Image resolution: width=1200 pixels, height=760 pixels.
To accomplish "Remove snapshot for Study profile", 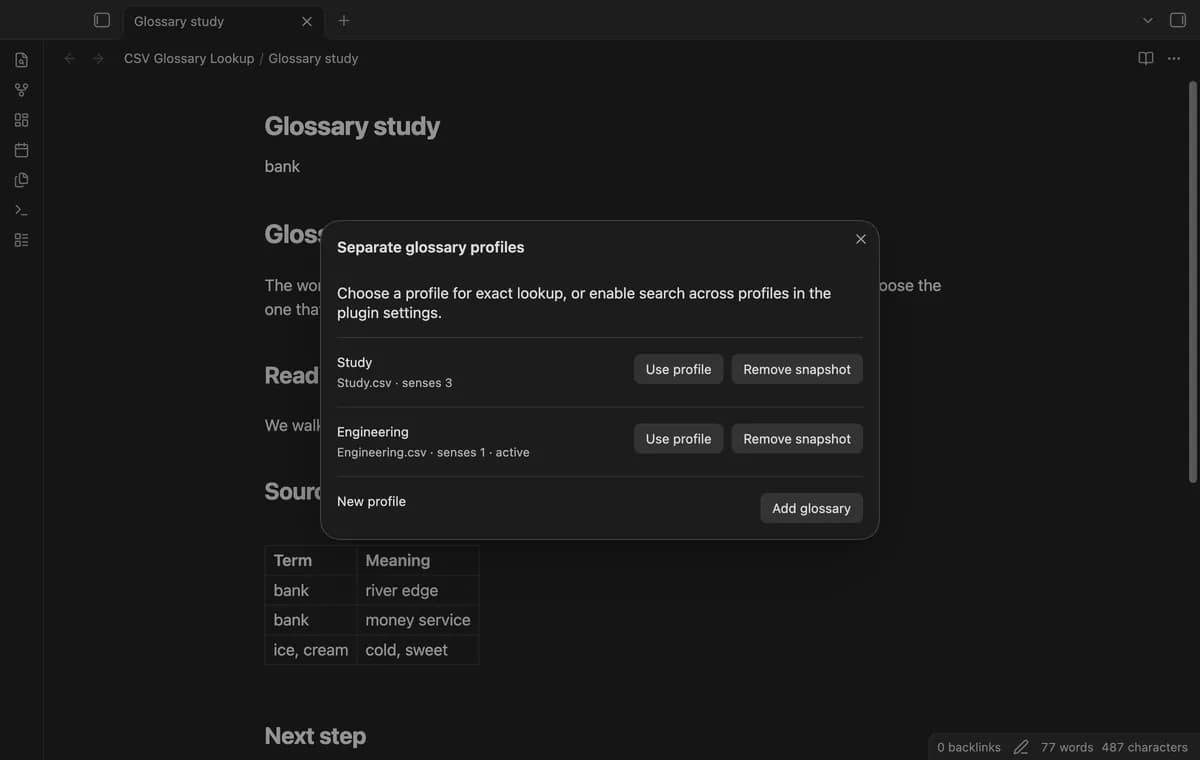I will pos(797,369).
